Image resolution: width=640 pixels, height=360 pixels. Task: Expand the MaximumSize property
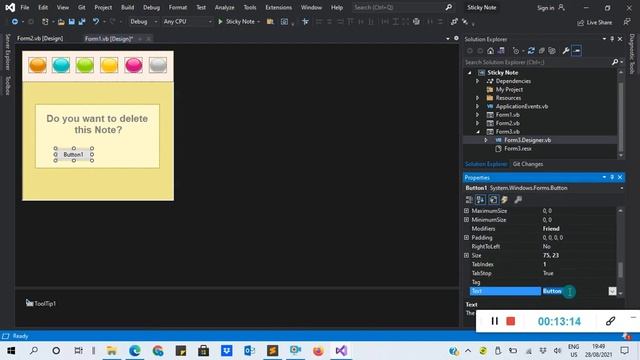click(x=467, y=211)
